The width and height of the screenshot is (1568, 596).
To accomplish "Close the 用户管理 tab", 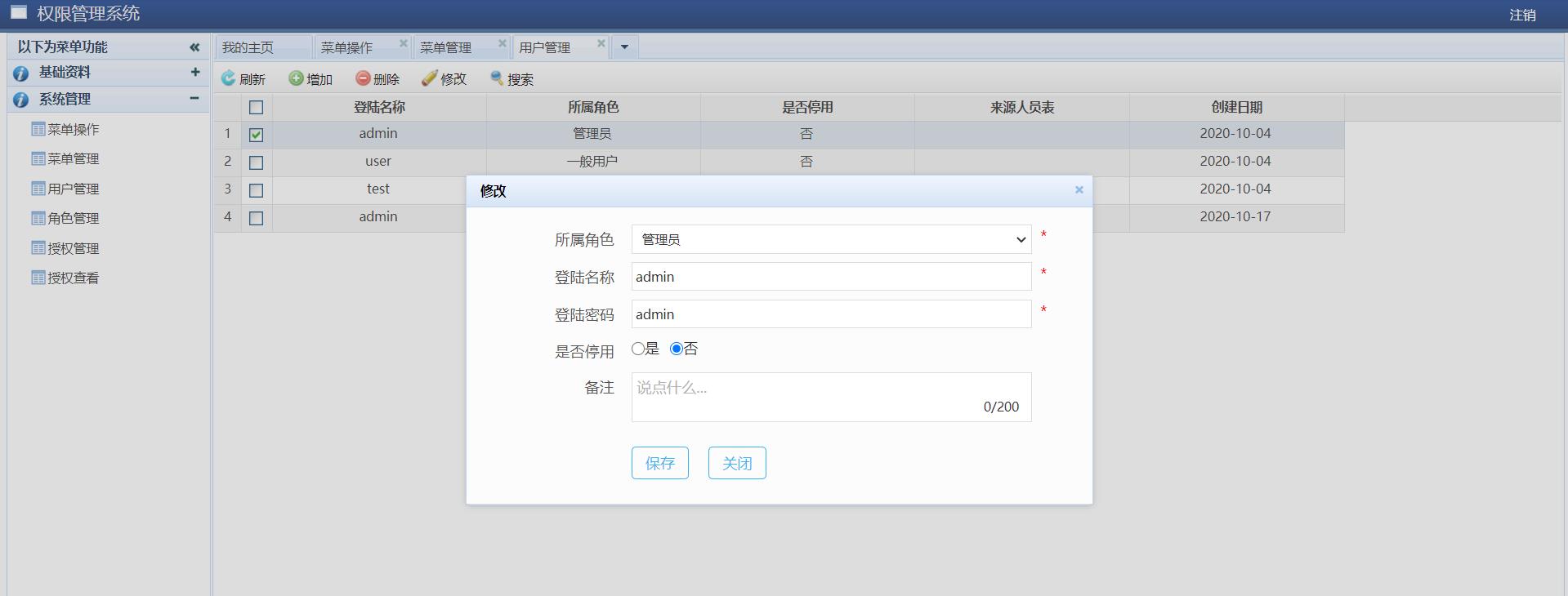I will [601, 43].
